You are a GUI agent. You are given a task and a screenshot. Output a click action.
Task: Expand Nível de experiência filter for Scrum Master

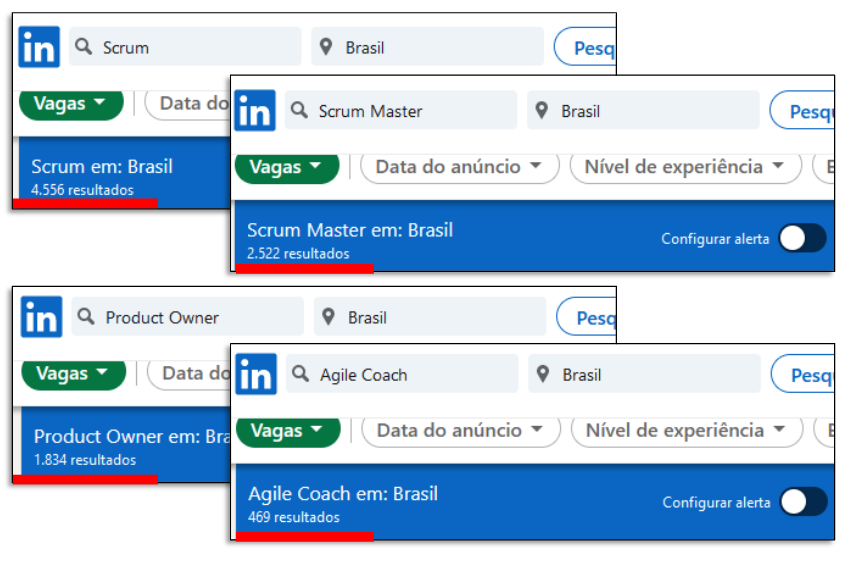click(x=686, y=166)
